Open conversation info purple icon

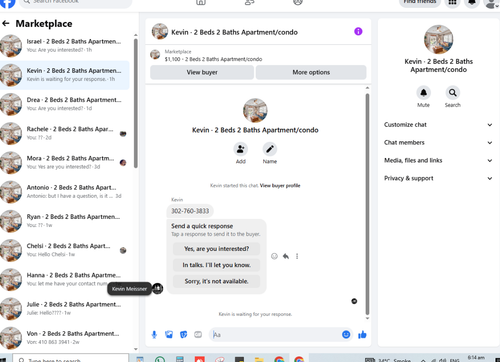pos(358,31)
